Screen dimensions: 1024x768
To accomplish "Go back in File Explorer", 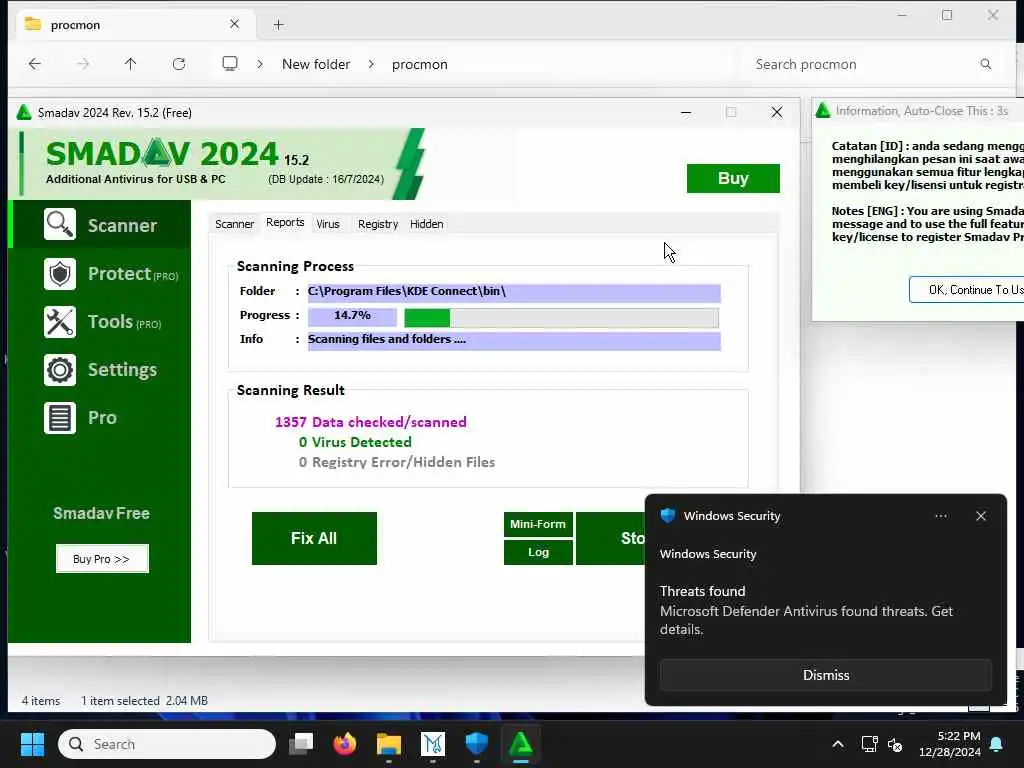I will pyautogui.click(x=35, y=64).
